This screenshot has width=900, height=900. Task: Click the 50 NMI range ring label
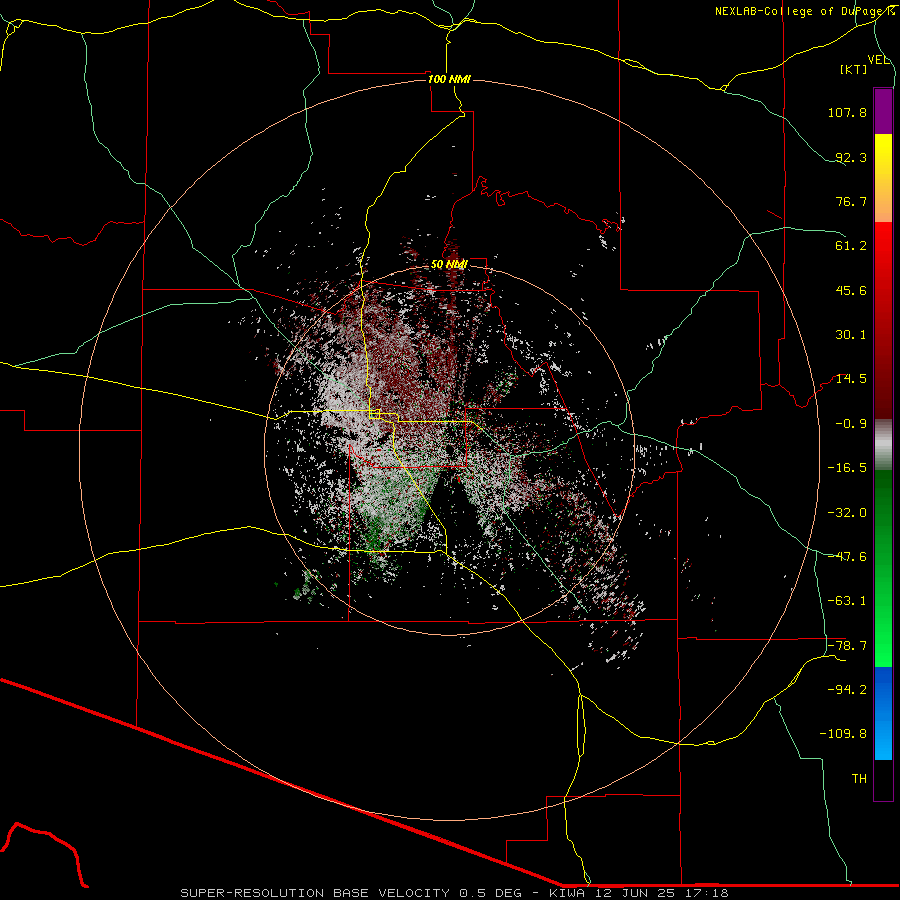pyautogui.click(x=449, y=265)
